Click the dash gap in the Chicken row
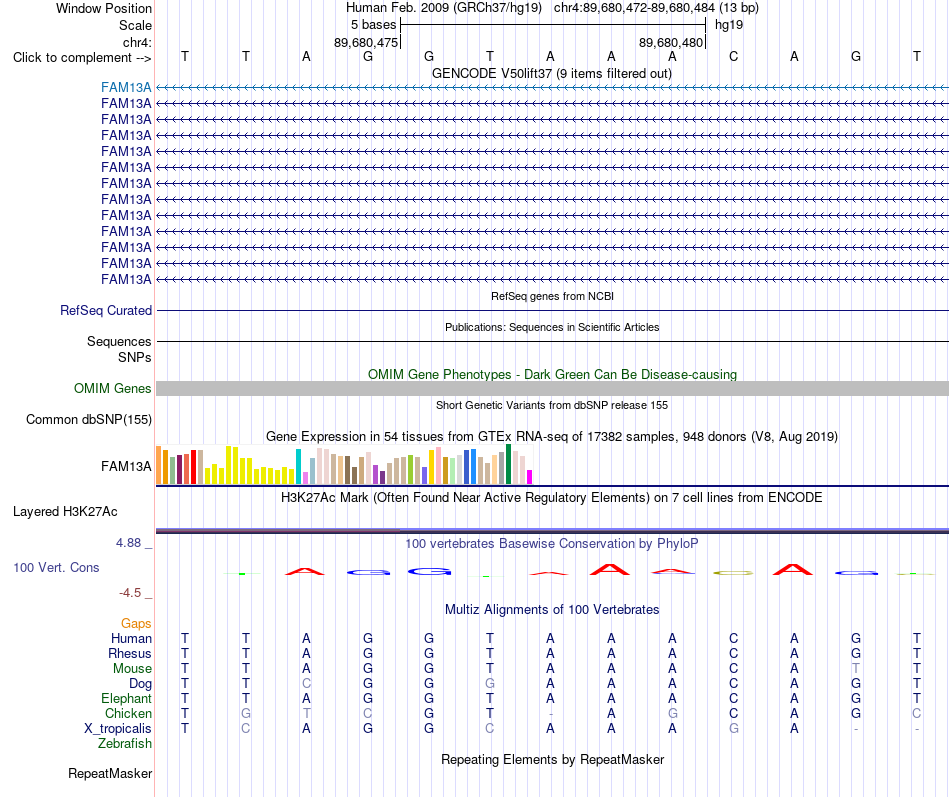This screenshot has height=797, width=950. pyautogui.click(x=550, y=714)
